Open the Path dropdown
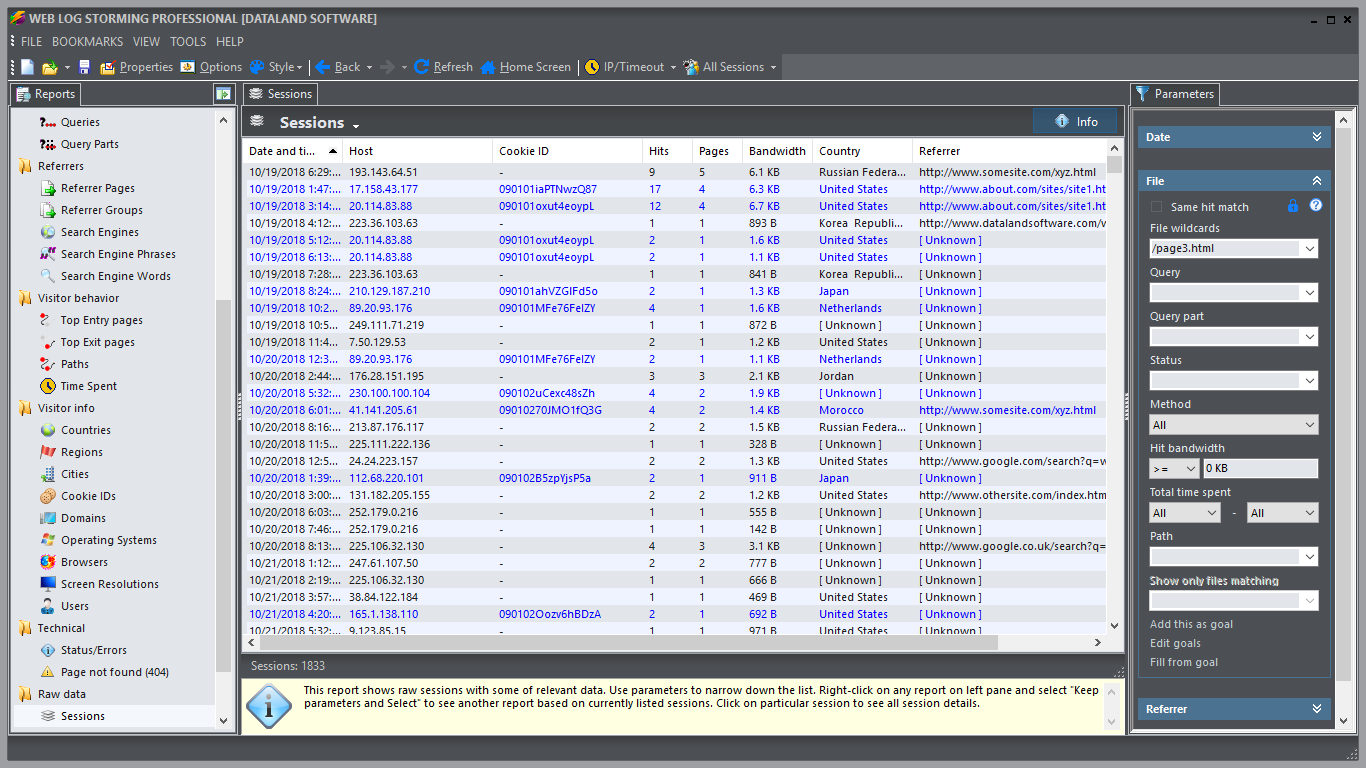 click(1309, 557)
